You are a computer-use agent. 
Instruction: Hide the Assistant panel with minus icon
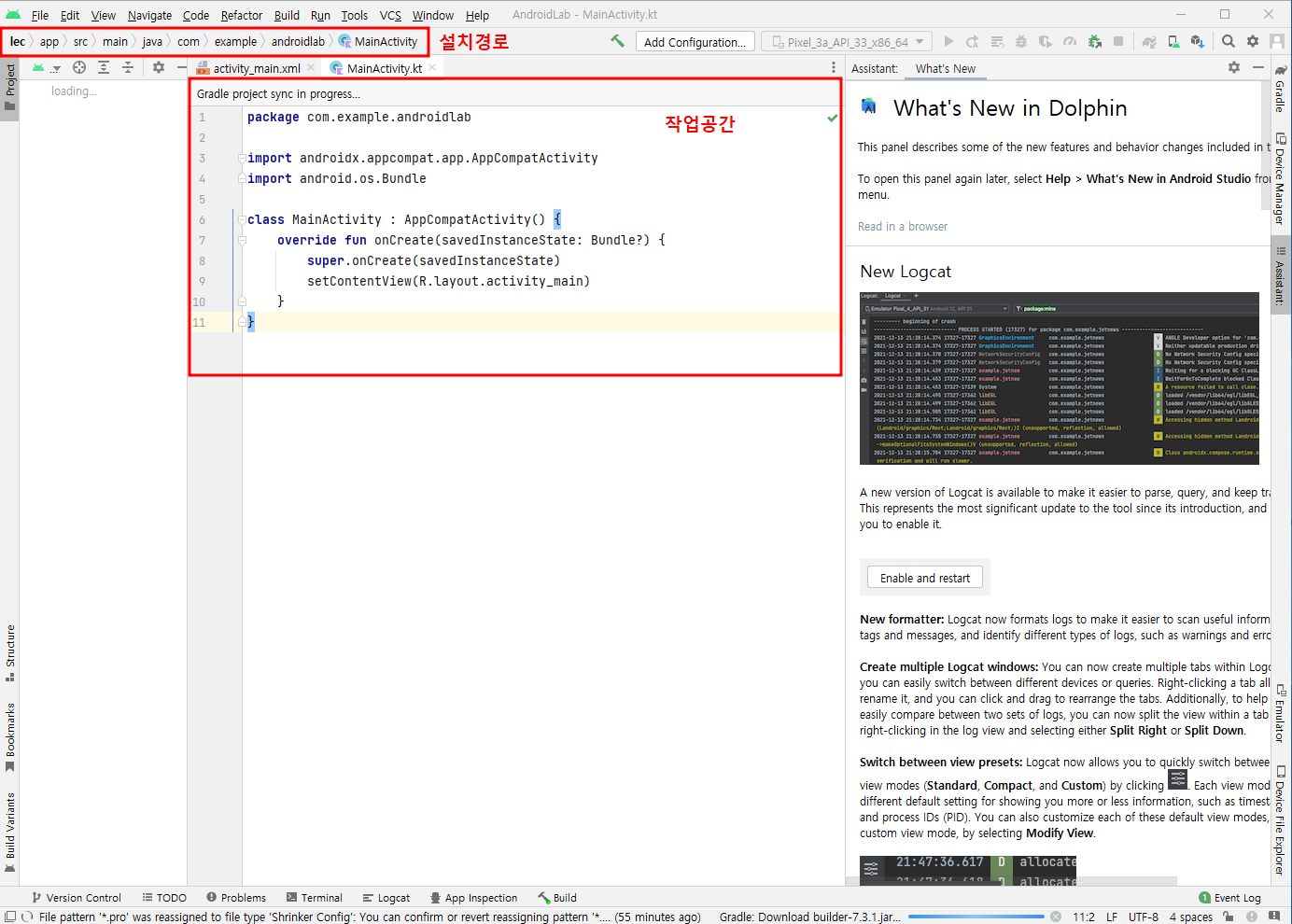point(1258,67)
